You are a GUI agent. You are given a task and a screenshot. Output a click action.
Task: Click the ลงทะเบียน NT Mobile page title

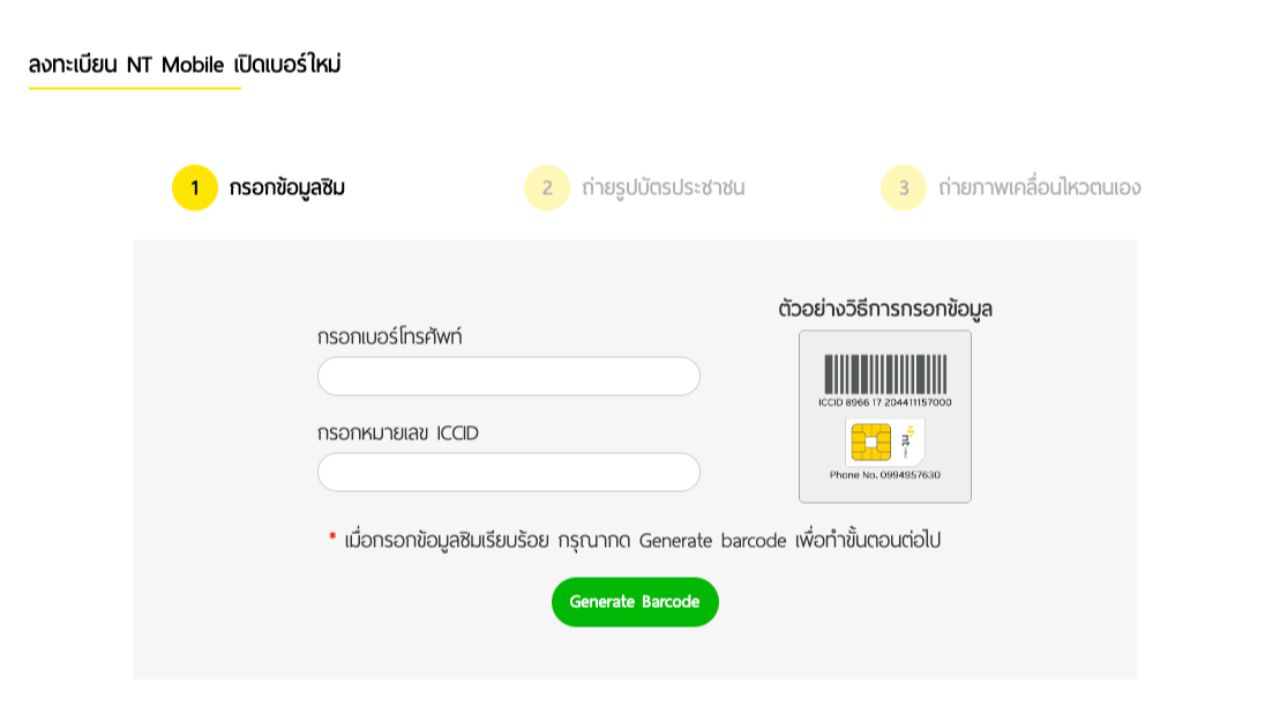pos(185,66)
